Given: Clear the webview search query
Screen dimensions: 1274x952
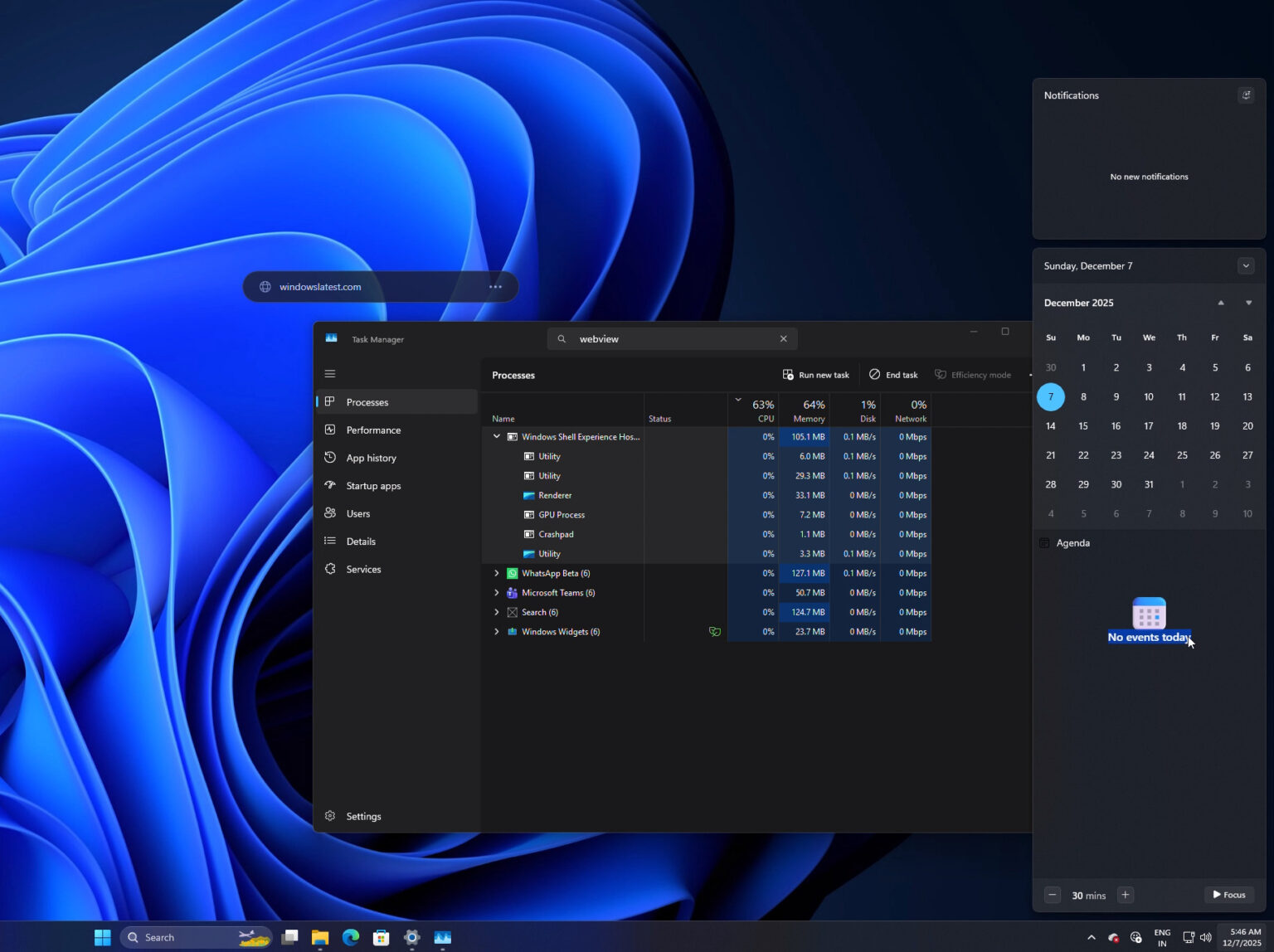Looking at the screenshot, I should (783, 338).
